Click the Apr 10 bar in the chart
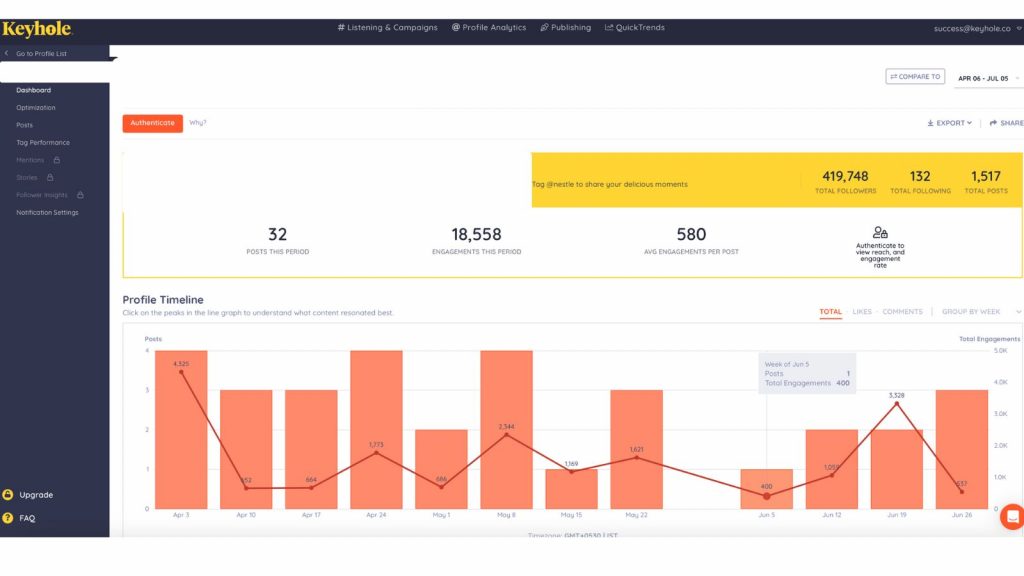The height and width of the screenshot is (576, 1024). tap(246, 449)
